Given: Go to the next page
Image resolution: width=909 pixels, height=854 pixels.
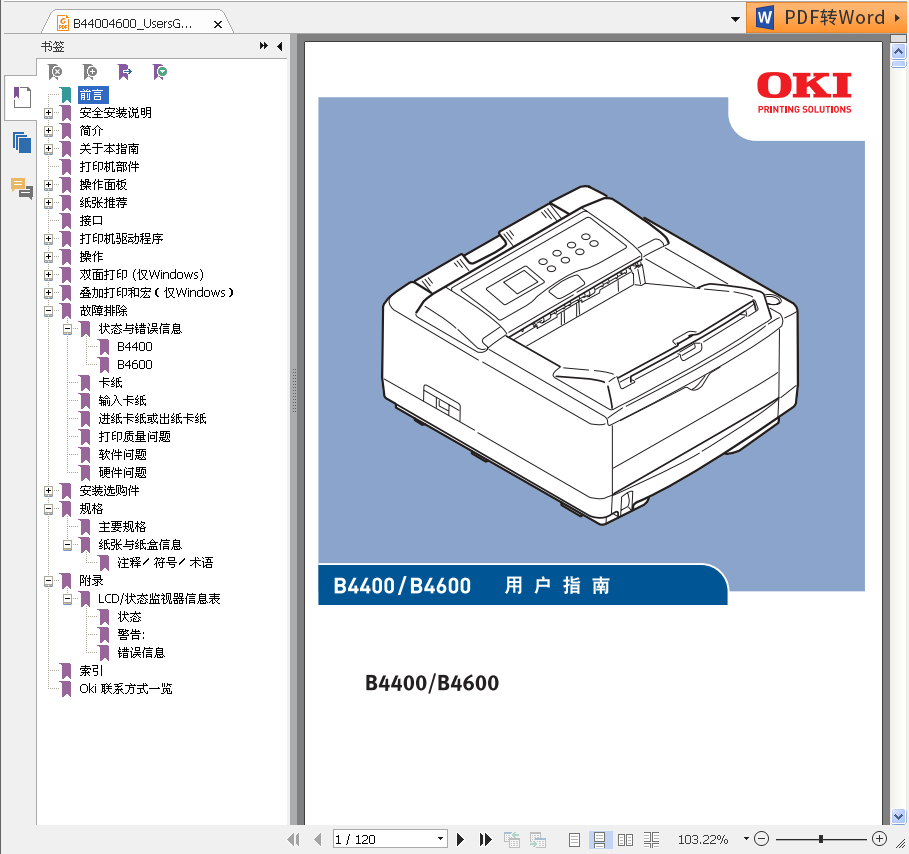Looking at the screenshot, I should (460, 839).
